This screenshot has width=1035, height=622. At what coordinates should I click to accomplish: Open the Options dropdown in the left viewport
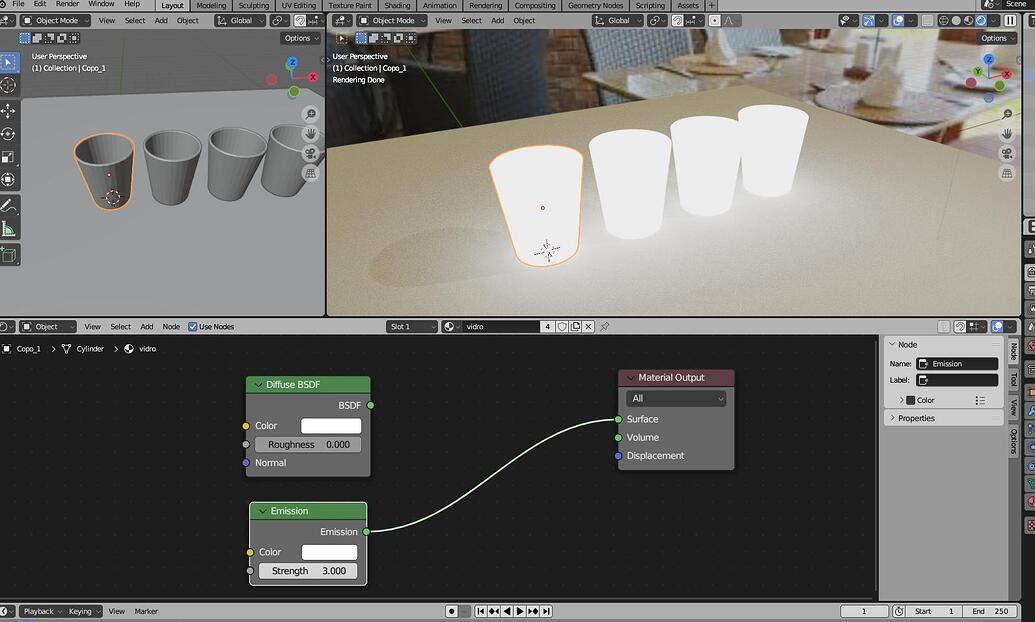click(301, 38)
